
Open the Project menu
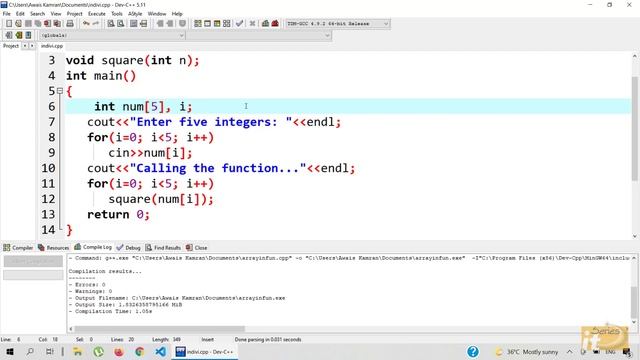[x=74, y=13]
